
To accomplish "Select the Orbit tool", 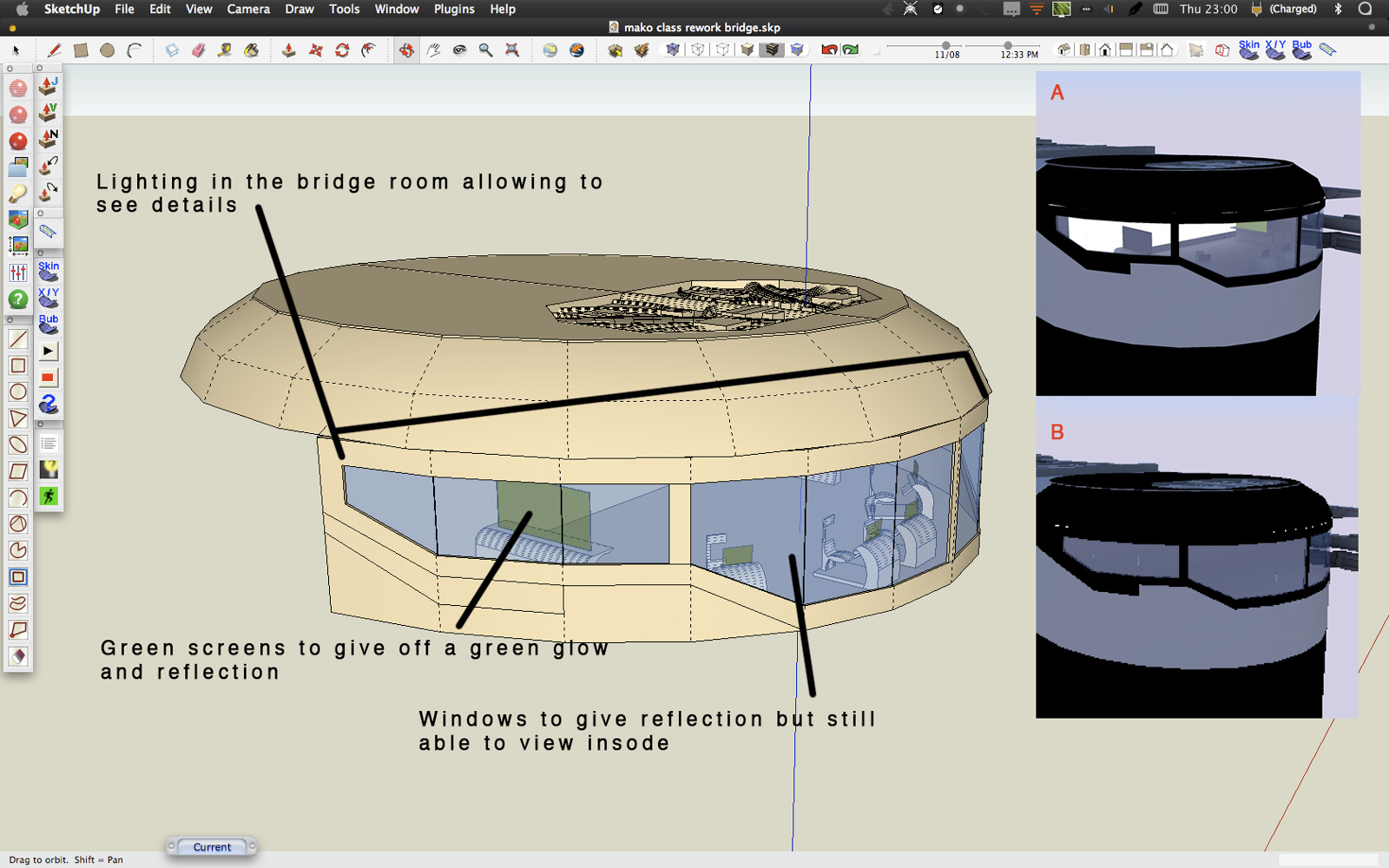I will (406, 50).
